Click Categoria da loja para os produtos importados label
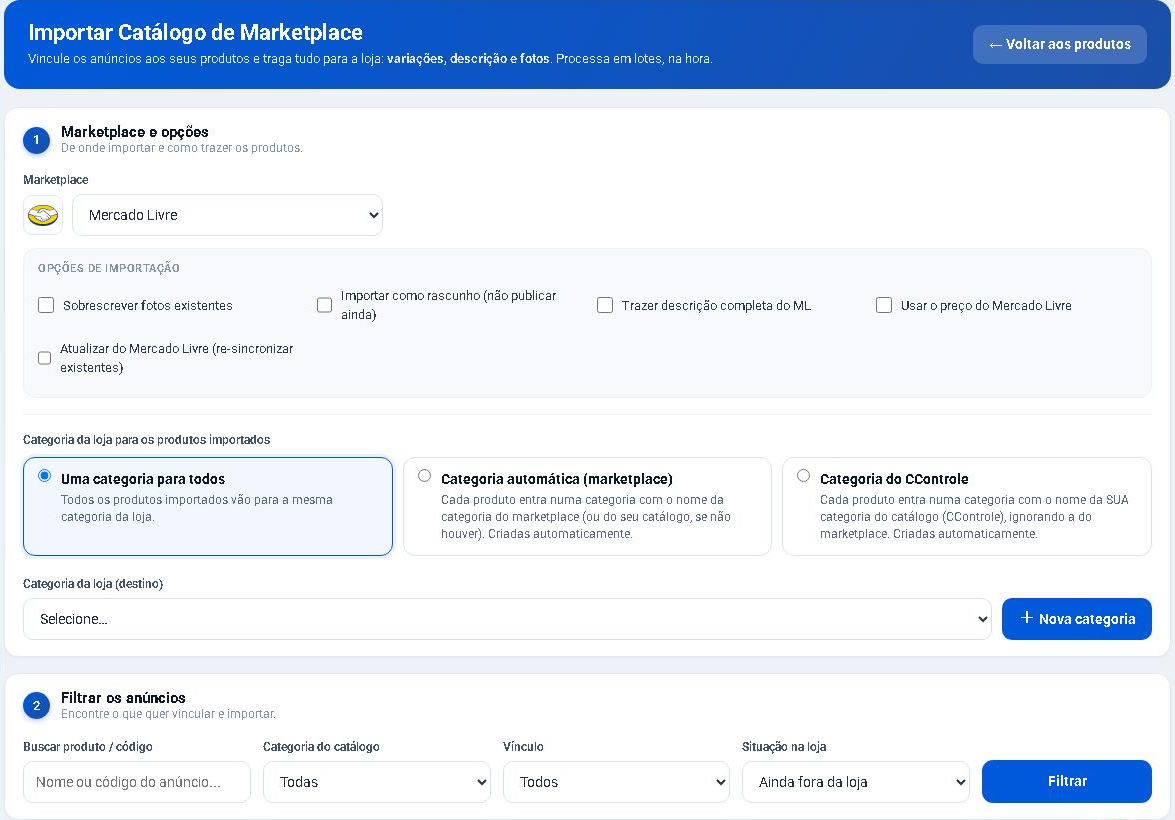 [x=147, y=440]
